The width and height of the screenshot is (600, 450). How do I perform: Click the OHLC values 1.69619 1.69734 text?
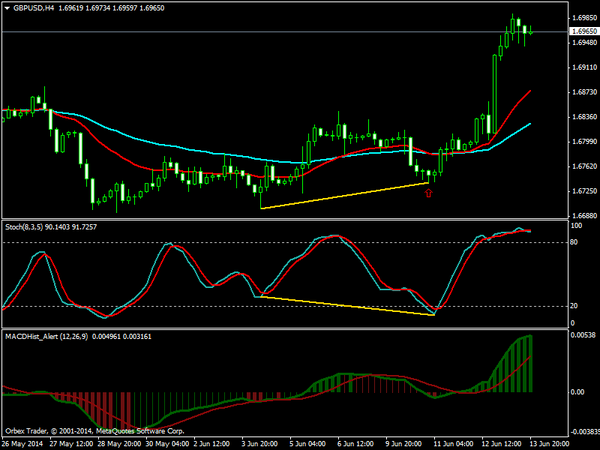pyautogui.click(x=84, y=8)
